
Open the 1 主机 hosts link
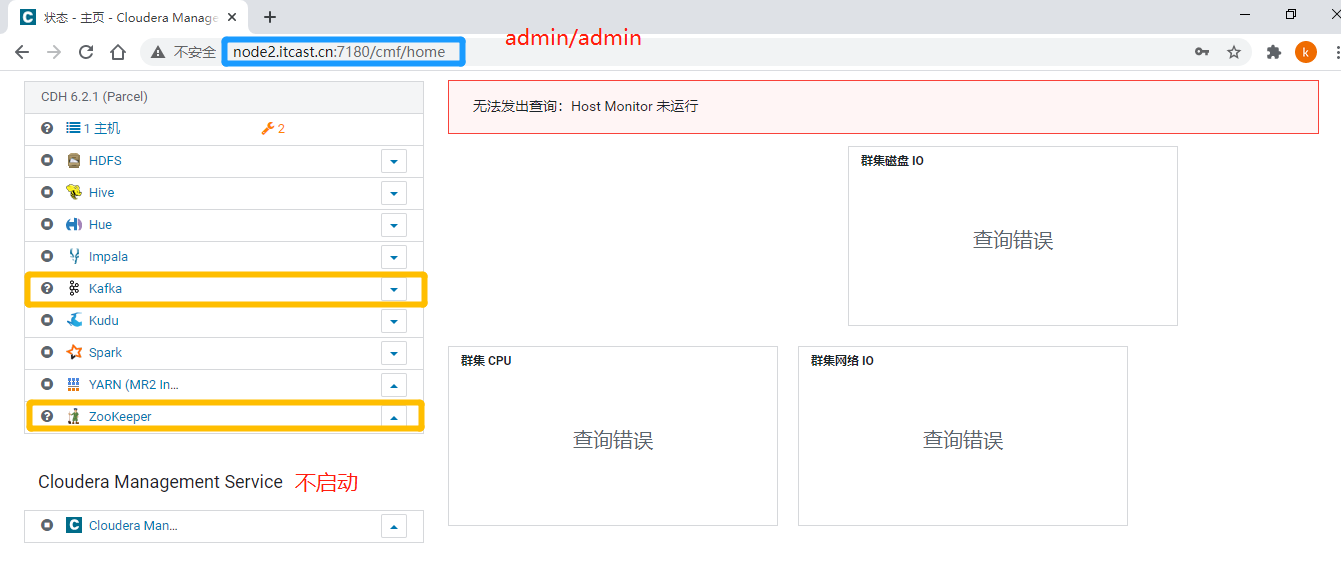[102, 129]
